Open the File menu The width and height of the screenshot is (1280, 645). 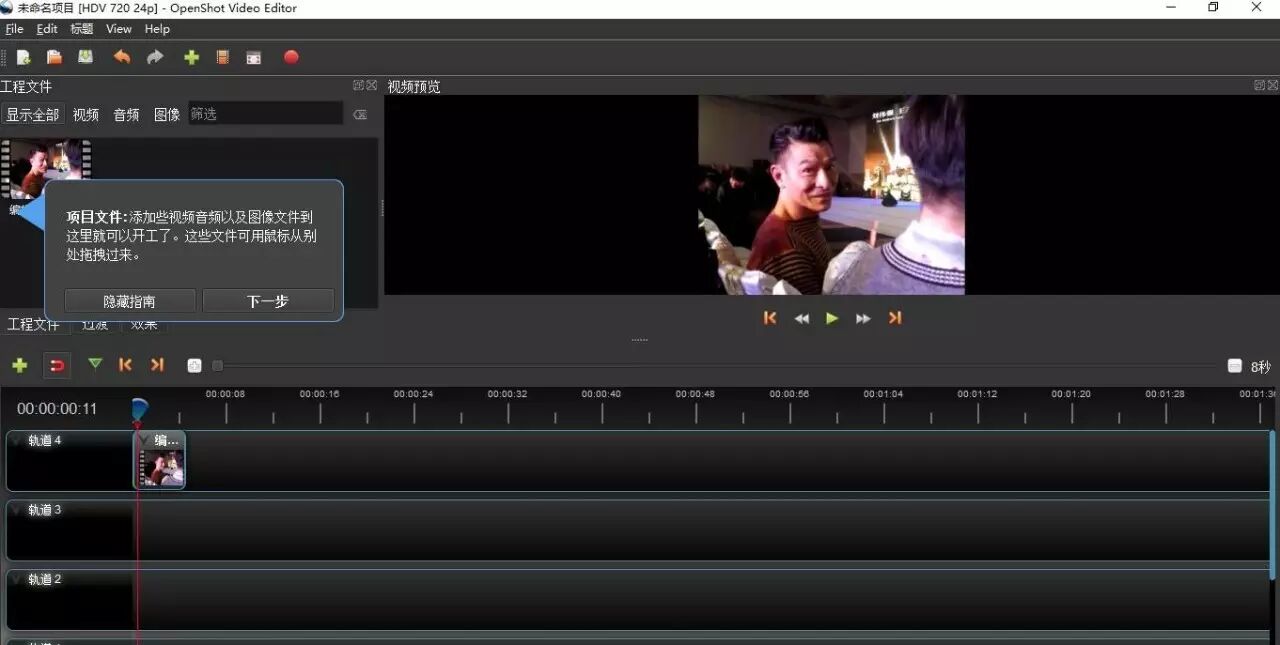tap(14, 29)
